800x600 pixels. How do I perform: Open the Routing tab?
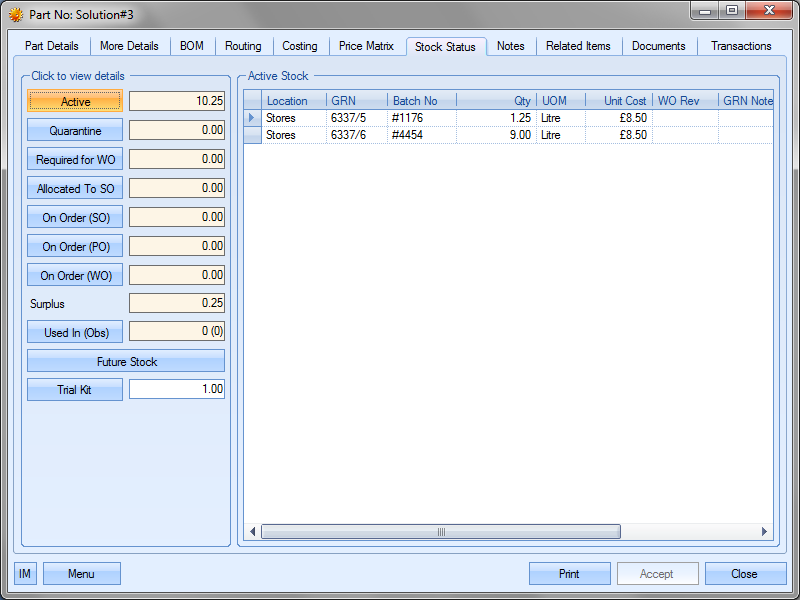(243, 46)
